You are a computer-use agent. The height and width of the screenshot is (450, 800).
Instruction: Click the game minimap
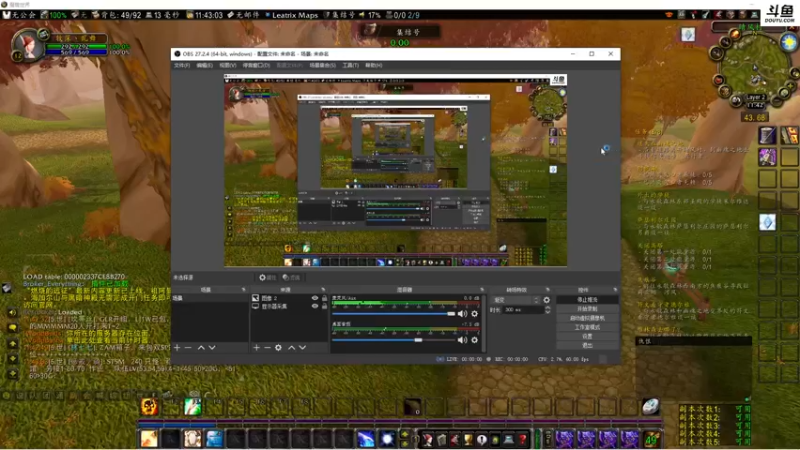[755, 67]
